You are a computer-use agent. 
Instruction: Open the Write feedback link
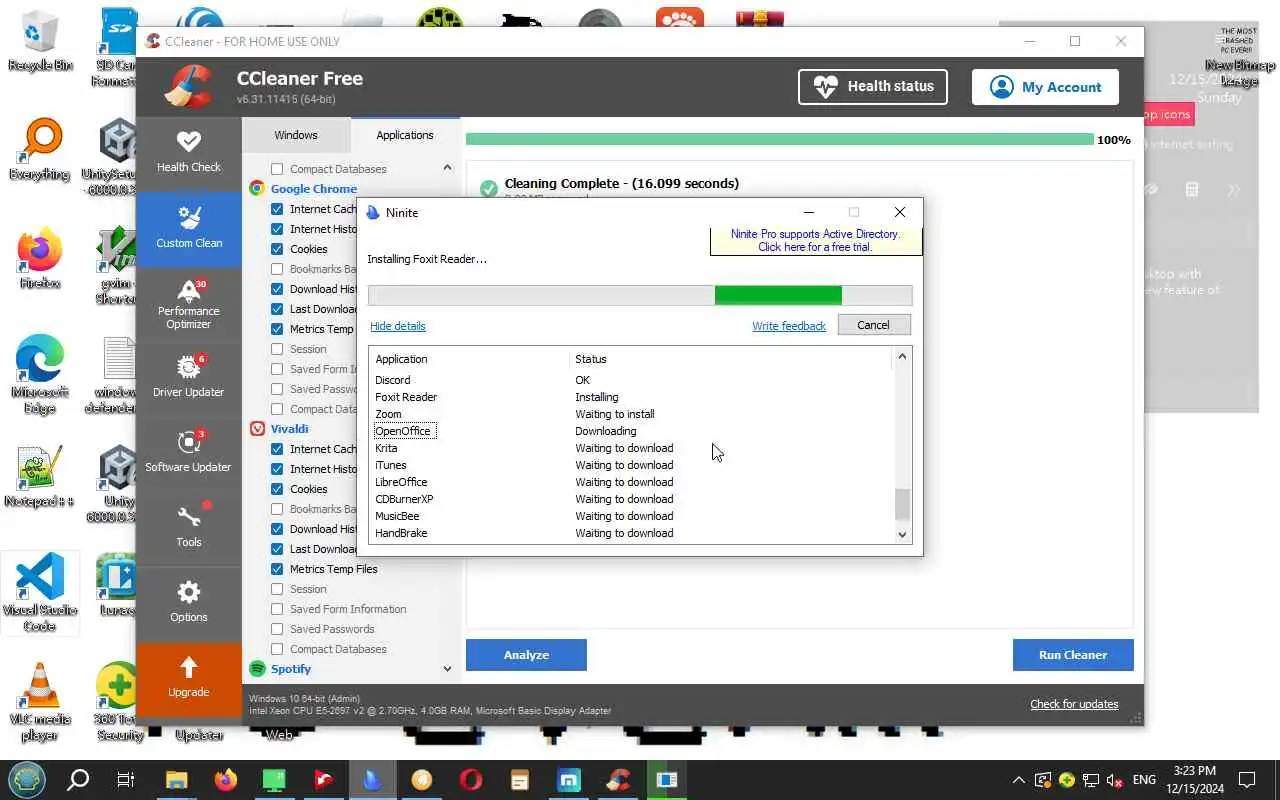[x=789, y=326]
